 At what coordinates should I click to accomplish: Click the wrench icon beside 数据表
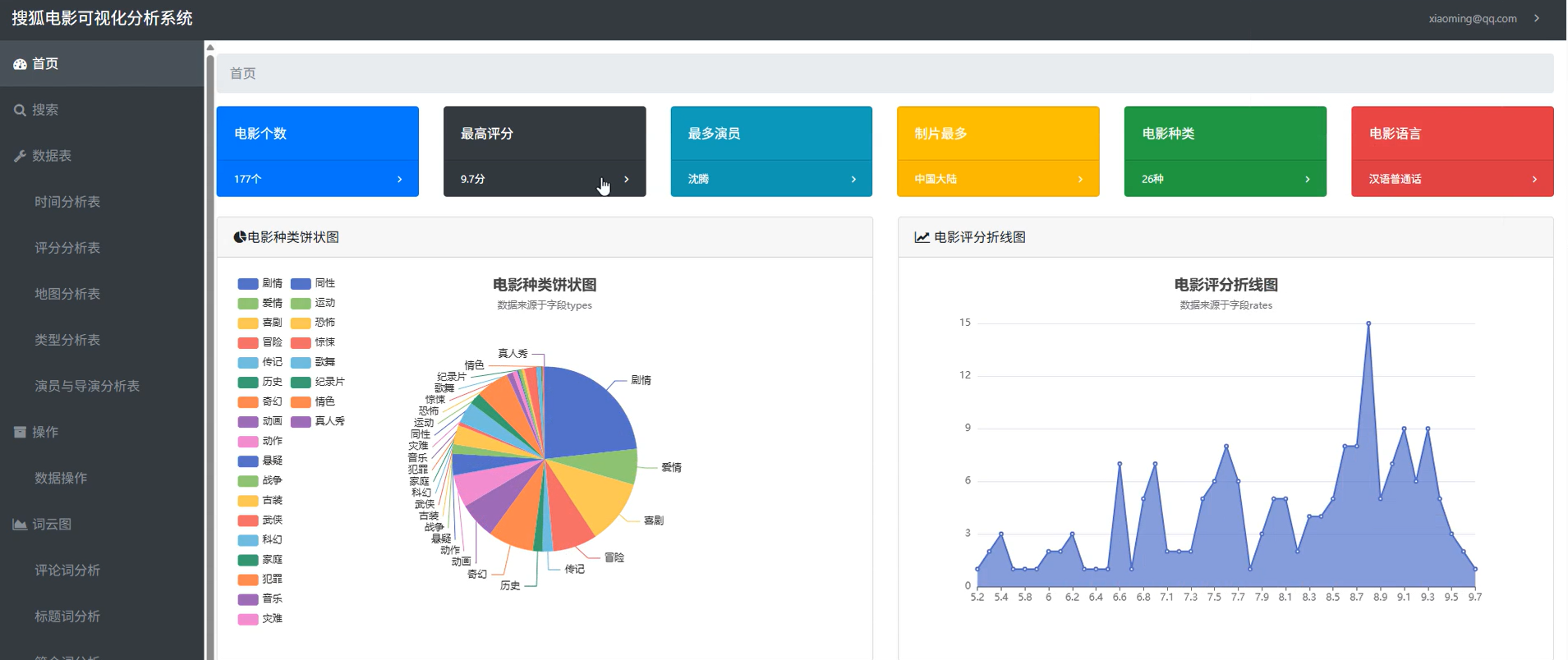coord(20,156)
